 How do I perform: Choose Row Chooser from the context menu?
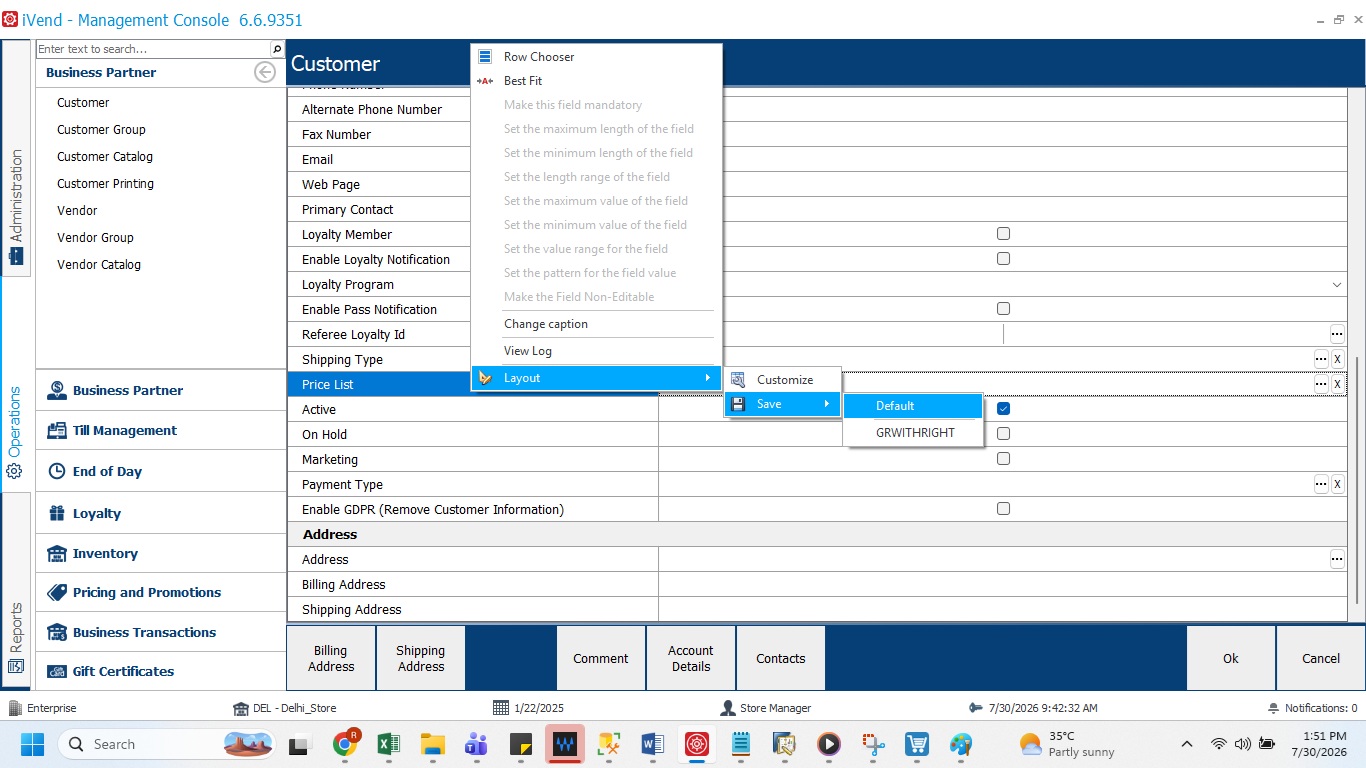pos(596,57)
